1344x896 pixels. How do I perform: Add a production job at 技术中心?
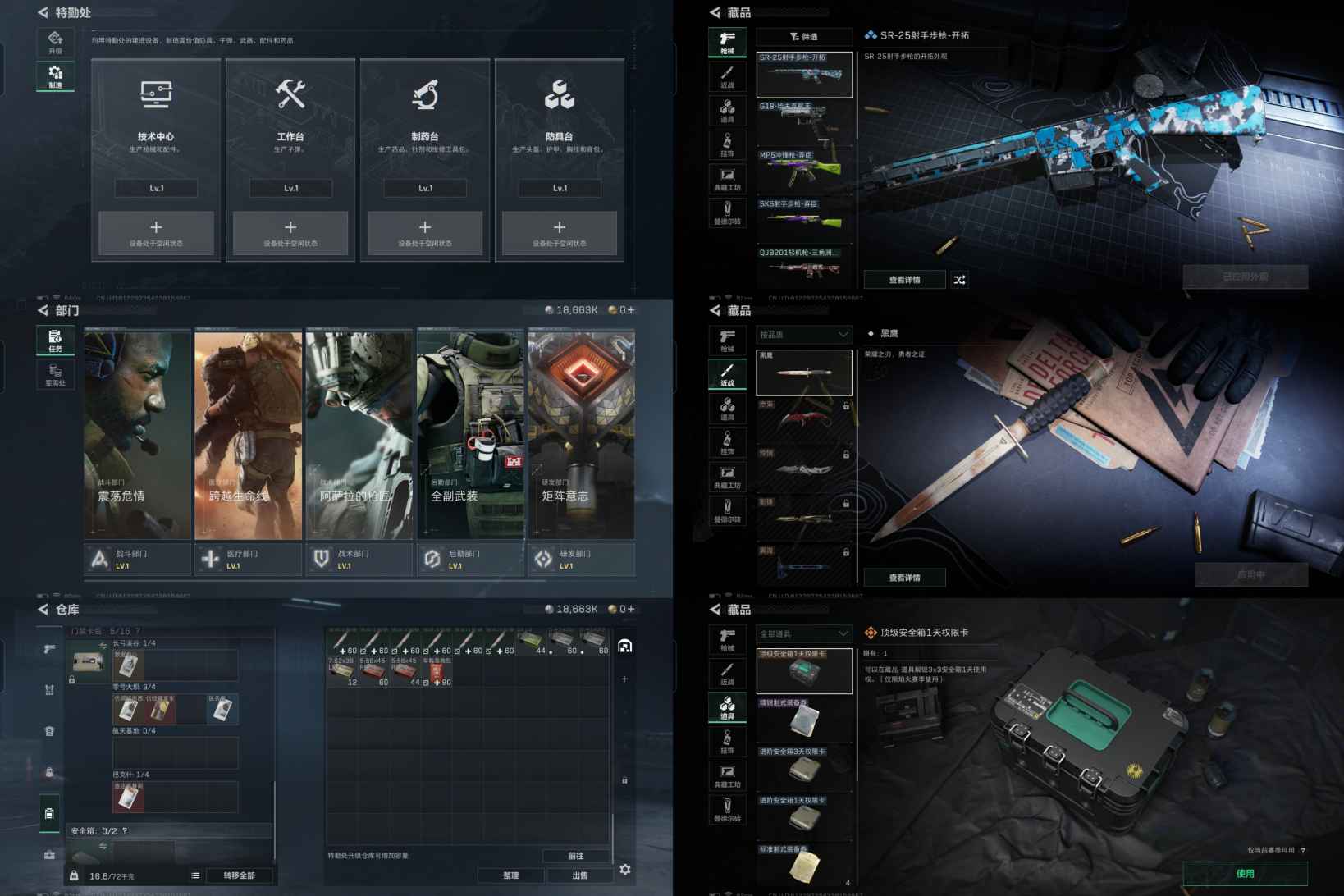[156, 232]
